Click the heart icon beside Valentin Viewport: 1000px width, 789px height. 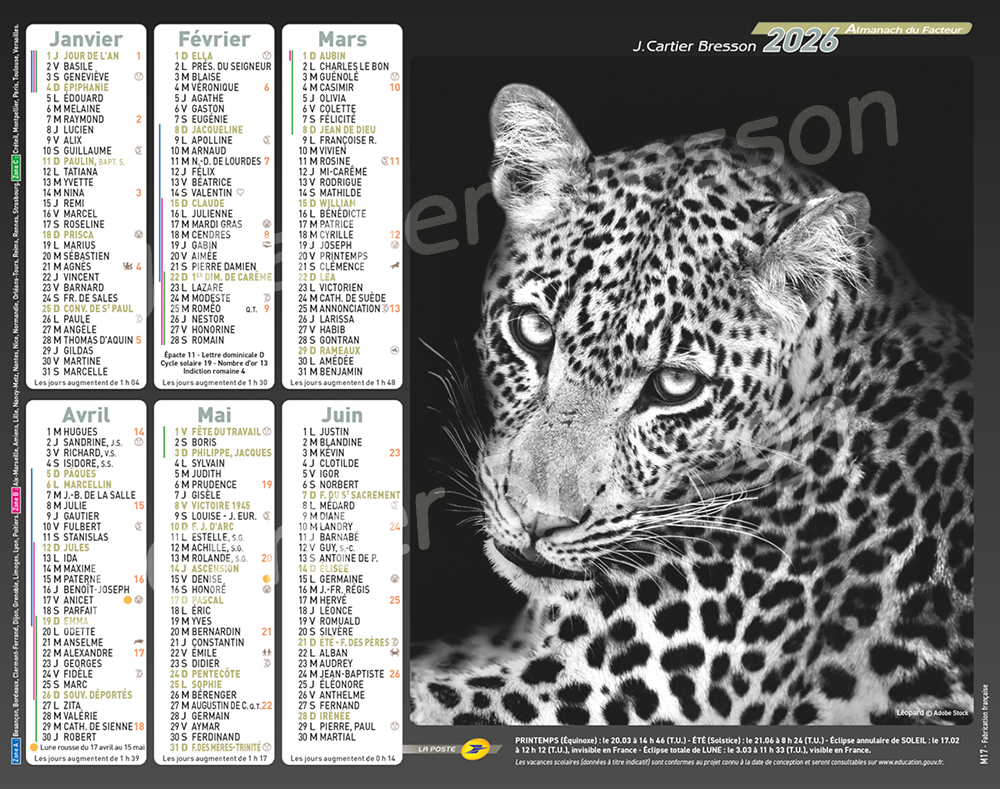coord(240,193)
